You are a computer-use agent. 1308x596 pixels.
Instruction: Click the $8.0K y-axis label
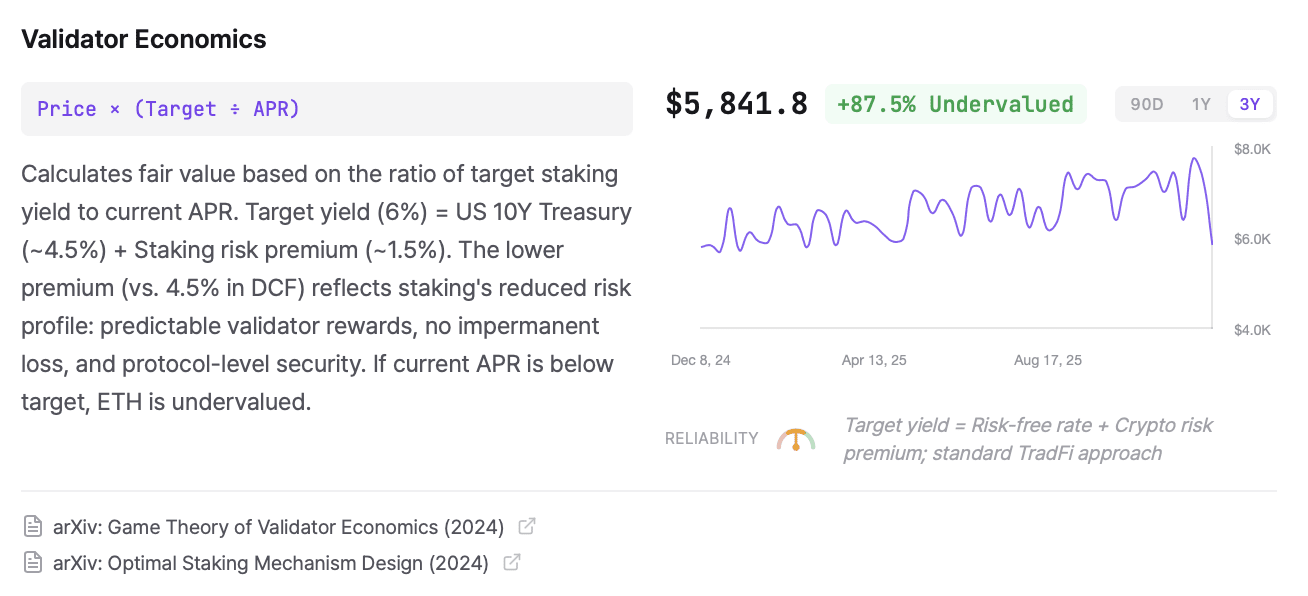coord(1252,150)
